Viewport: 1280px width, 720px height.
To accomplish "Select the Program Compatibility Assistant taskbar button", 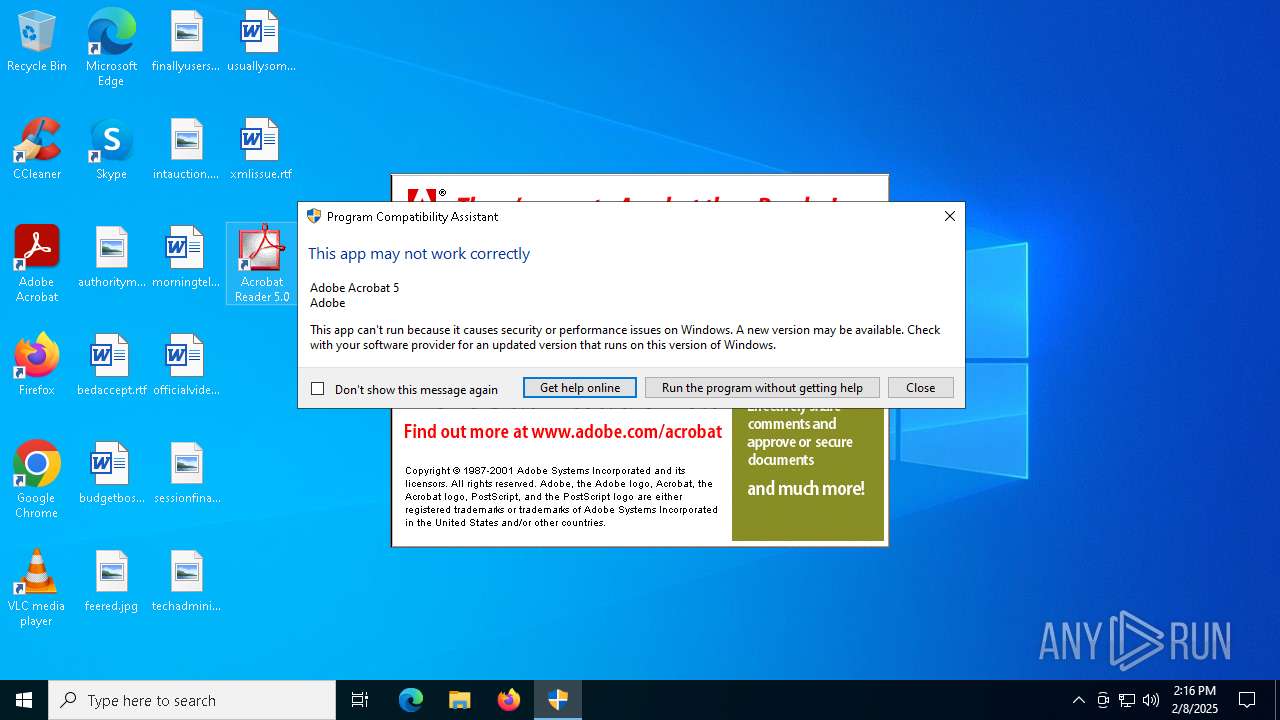I will 558,700.
